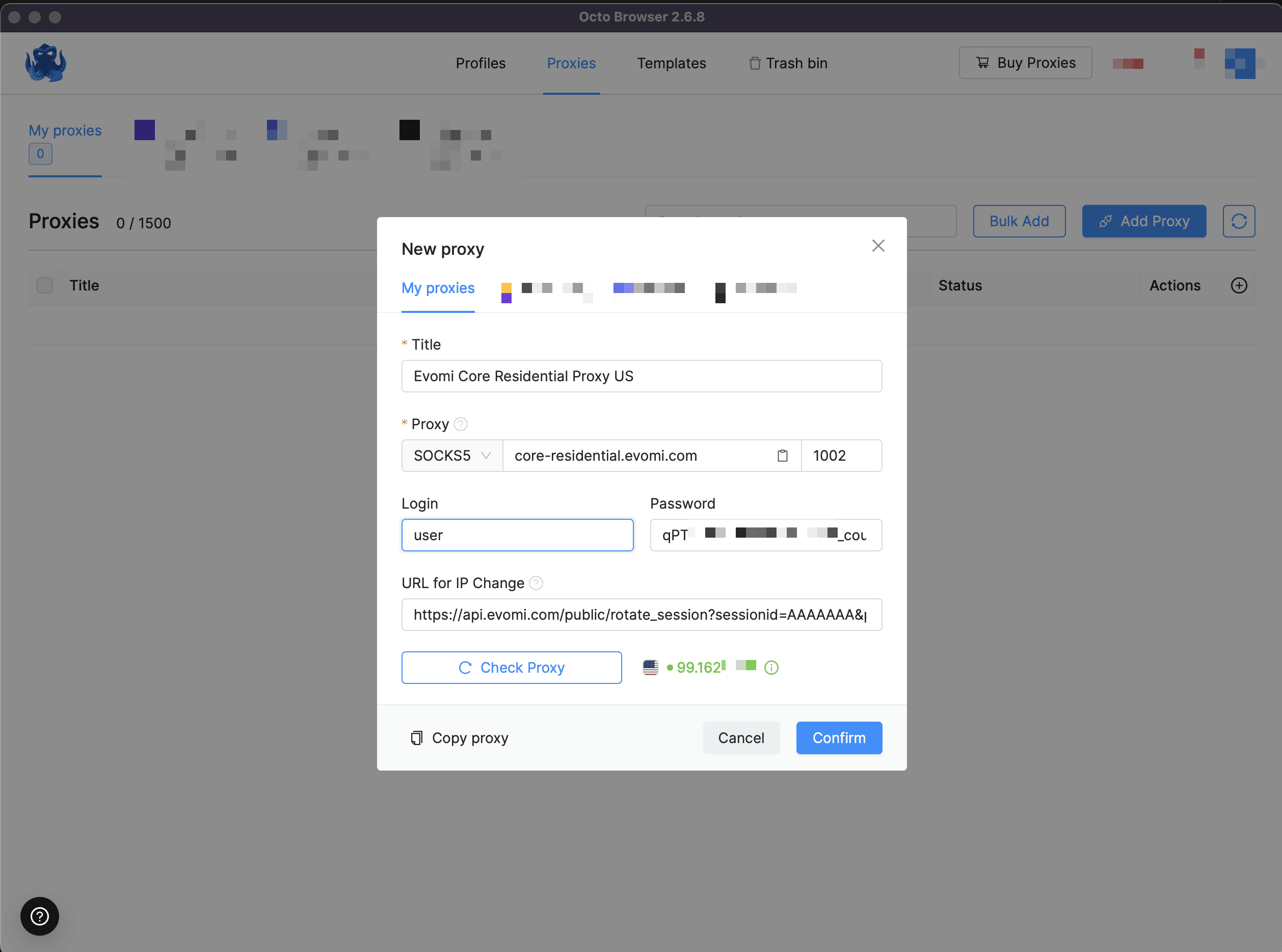Click the proxy Title input field
This screenshot has height=952, width=1282.
(x=642, y=376)
